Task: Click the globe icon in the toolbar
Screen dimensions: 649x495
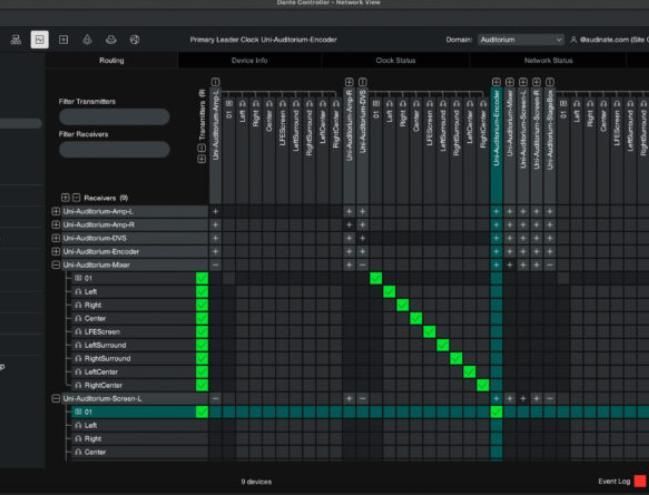Action: pyautogui.click(x=135, y=40)
